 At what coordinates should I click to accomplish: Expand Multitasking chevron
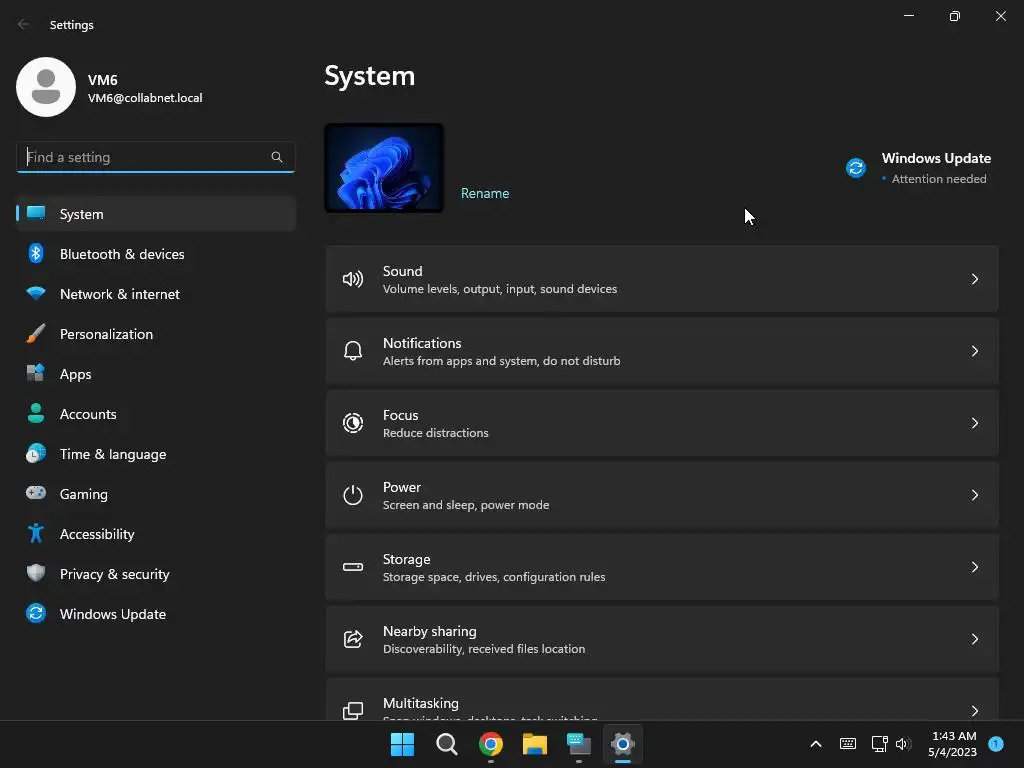[x=974, y=711]
